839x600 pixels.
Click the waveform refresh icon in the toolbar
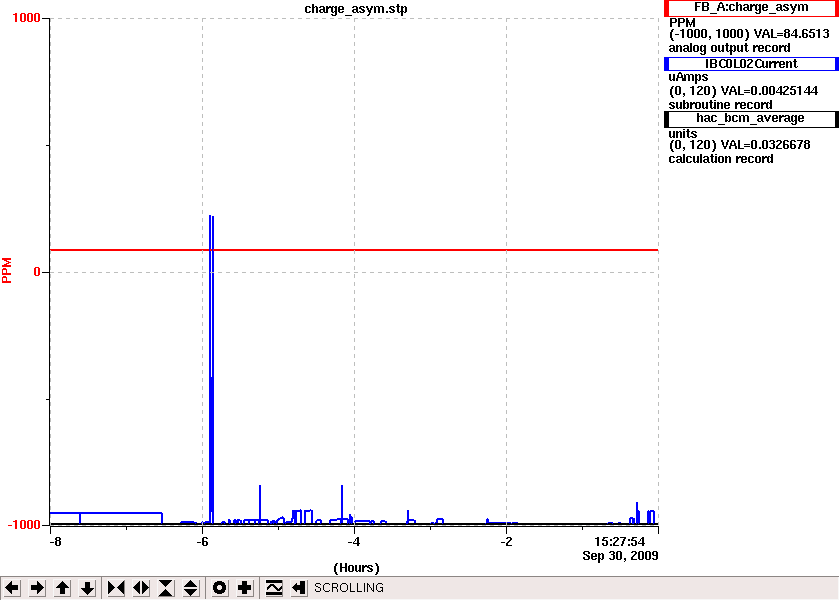(273, 588)
